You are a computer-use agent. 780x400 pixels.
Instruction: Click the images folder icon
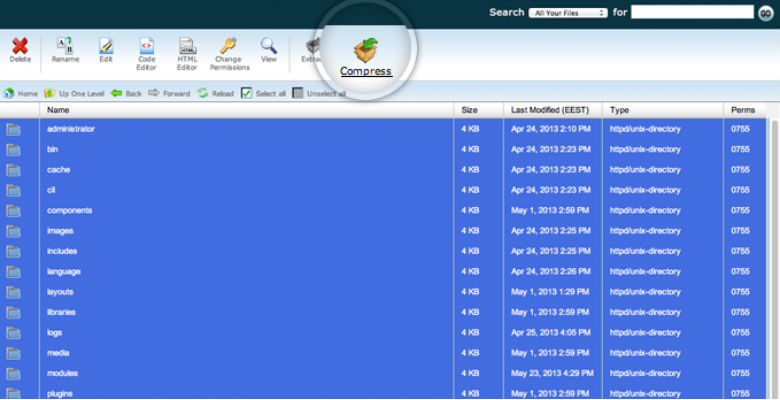click(13, 231)
